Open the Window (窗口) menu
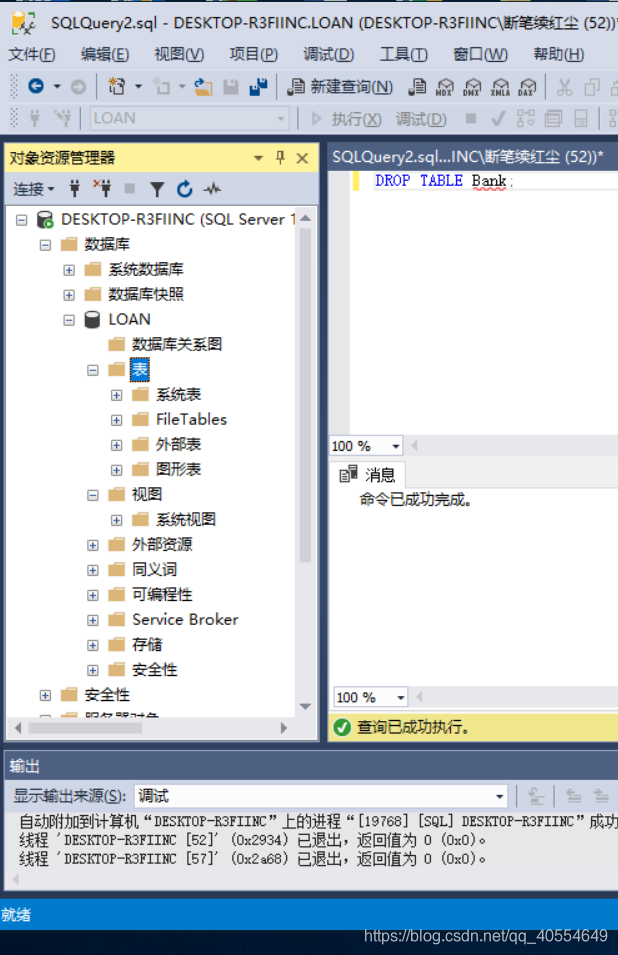This screenshot has width=618, height=955. [x=480, y=54]
